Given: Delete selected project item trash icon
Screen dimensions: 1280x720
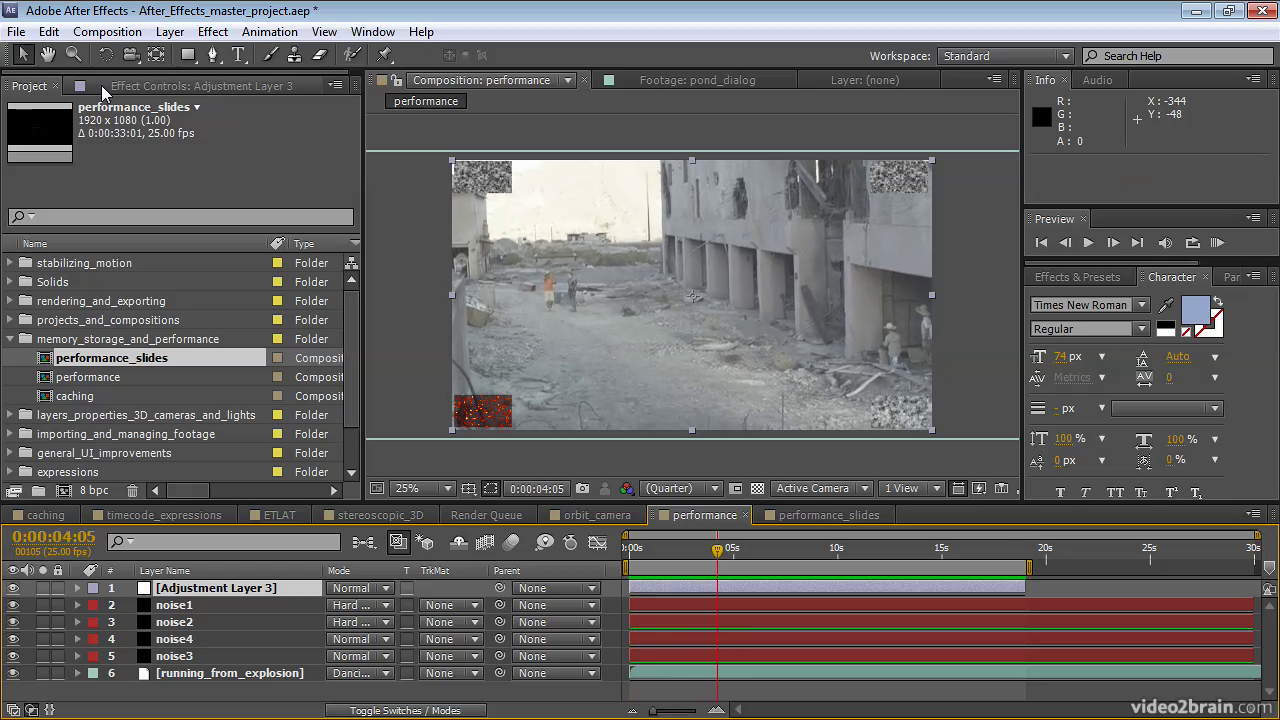Looking at the screenshot, I should [x=132, y=491].
